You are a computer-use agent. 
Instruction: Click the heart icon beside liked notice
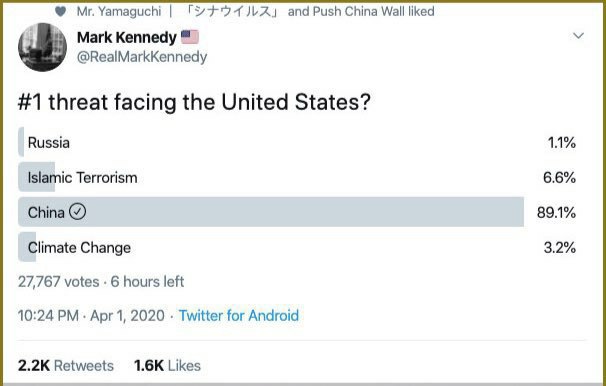(x=60, y=12)
